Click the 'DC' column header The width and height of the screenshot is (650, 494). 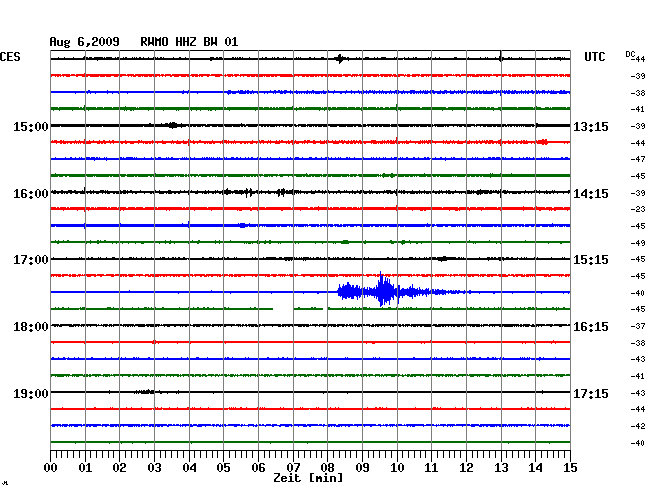(630, 54)
